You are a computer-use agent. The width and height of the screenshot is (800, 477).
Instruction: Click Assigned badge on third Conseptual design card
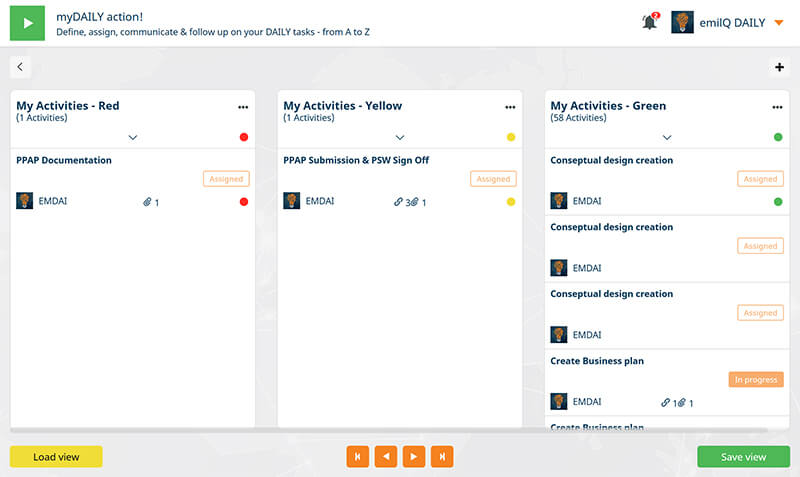click(760, 313)
